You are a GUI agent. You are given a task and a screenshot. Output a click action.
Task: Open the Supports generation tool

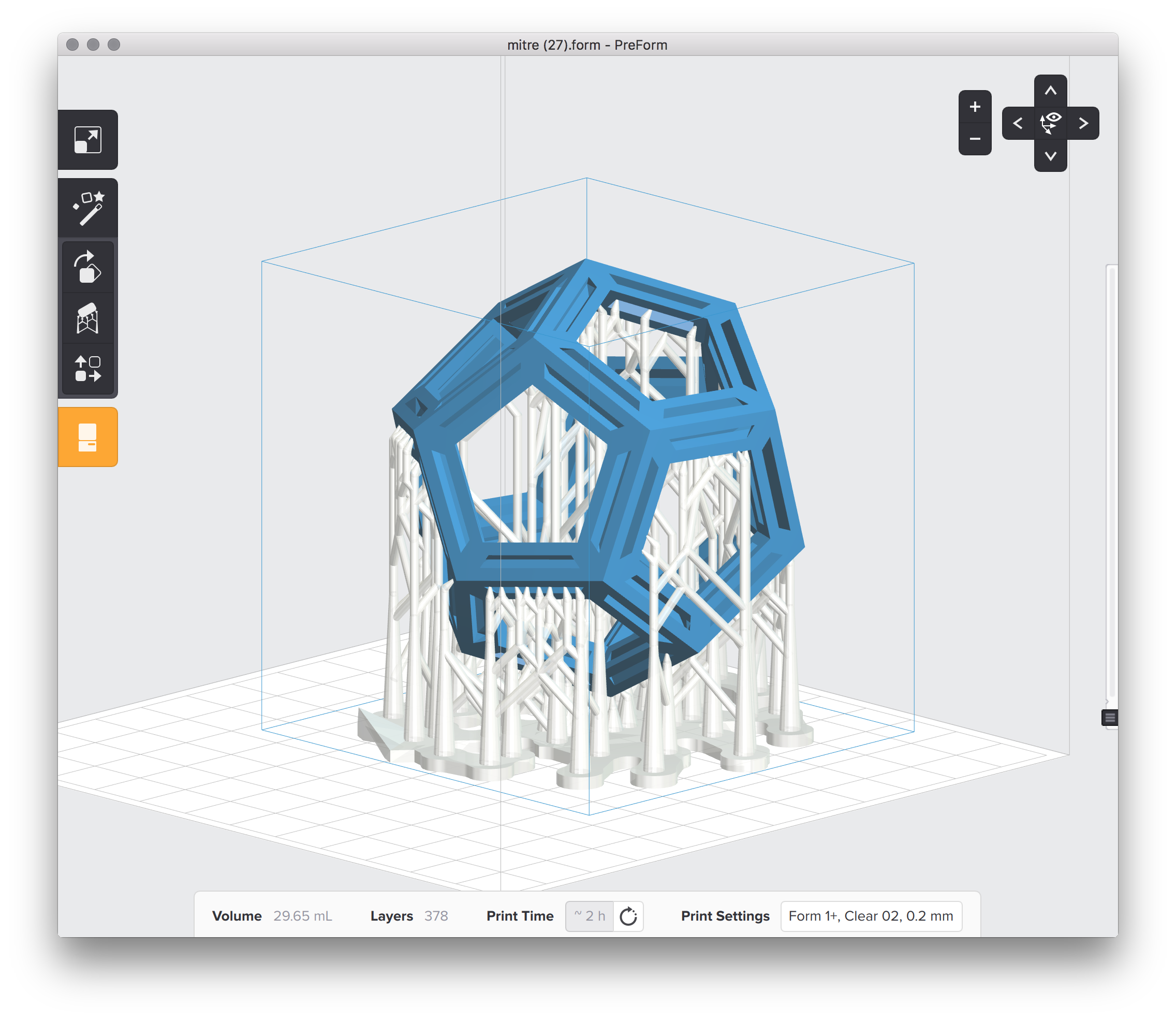point(88,319)
